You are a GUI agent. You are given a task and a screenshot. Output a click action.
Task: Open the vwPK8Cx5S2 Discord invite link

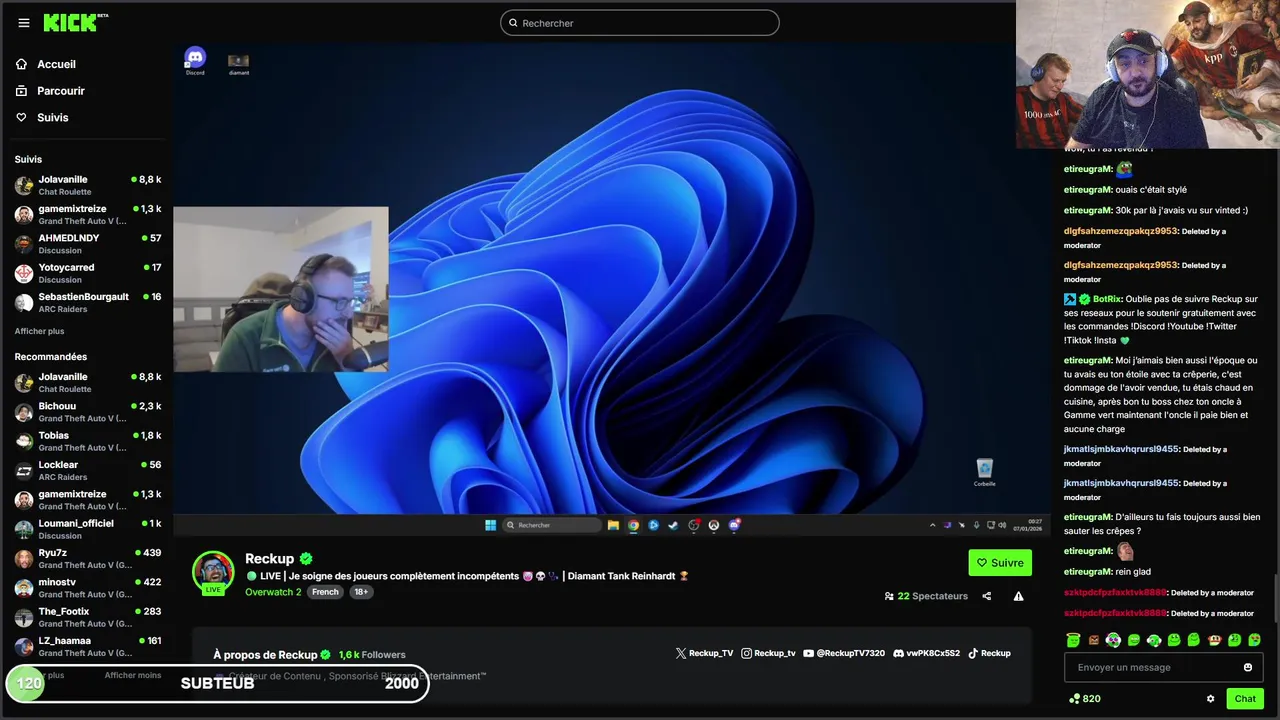[926, 653]
